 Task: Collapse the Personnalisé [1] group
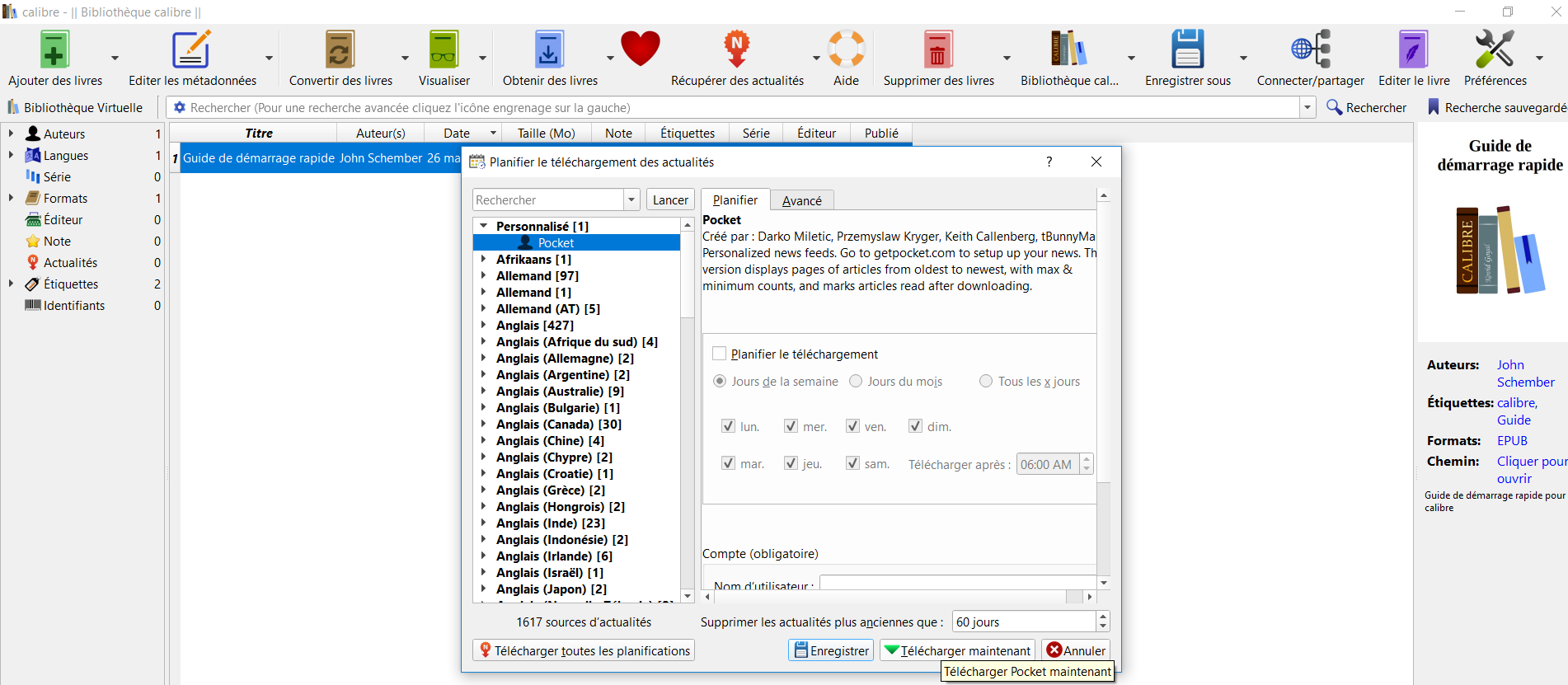[484, 226]
